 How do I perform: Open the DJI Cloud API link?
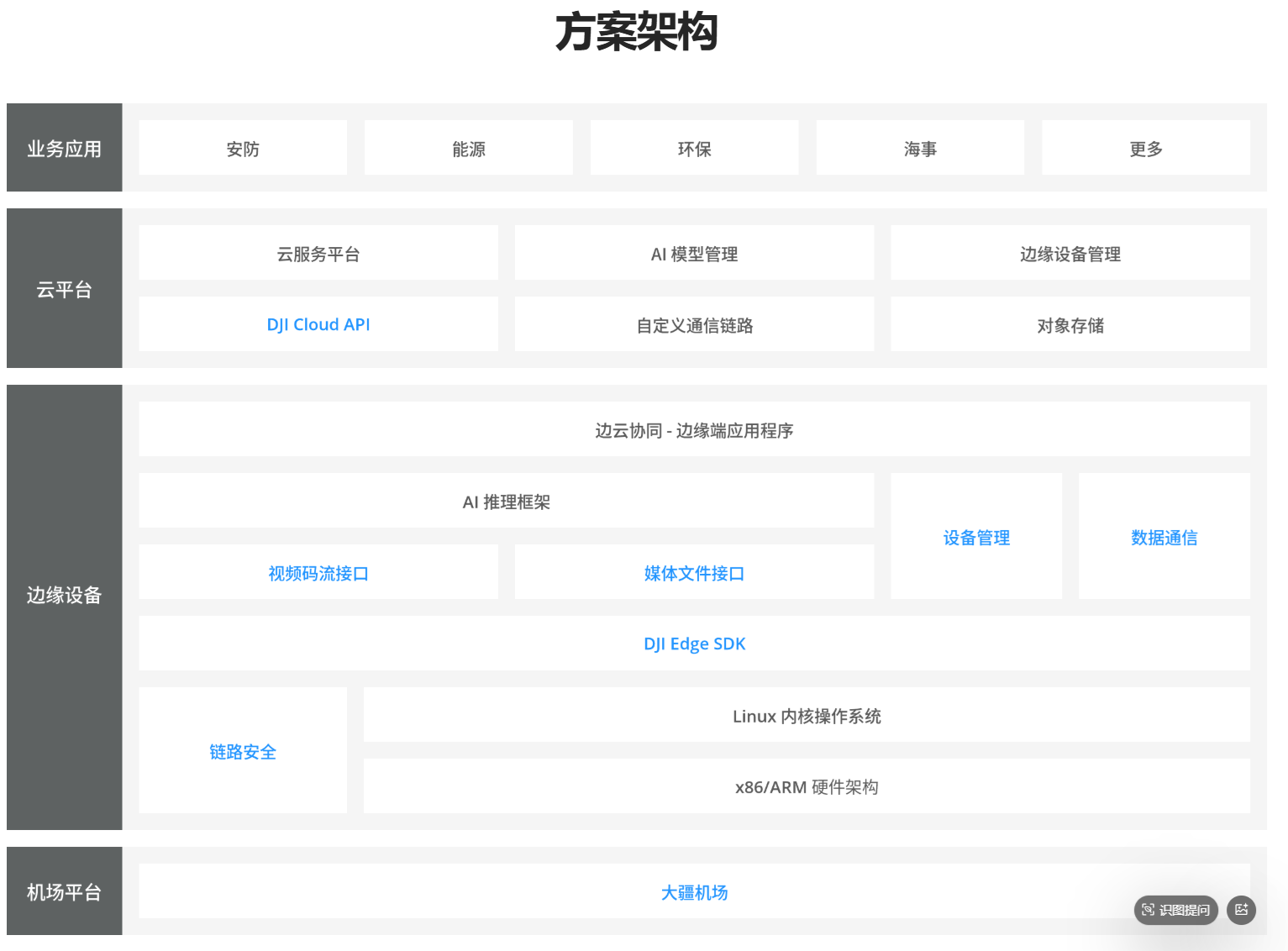tap(318, 324)
